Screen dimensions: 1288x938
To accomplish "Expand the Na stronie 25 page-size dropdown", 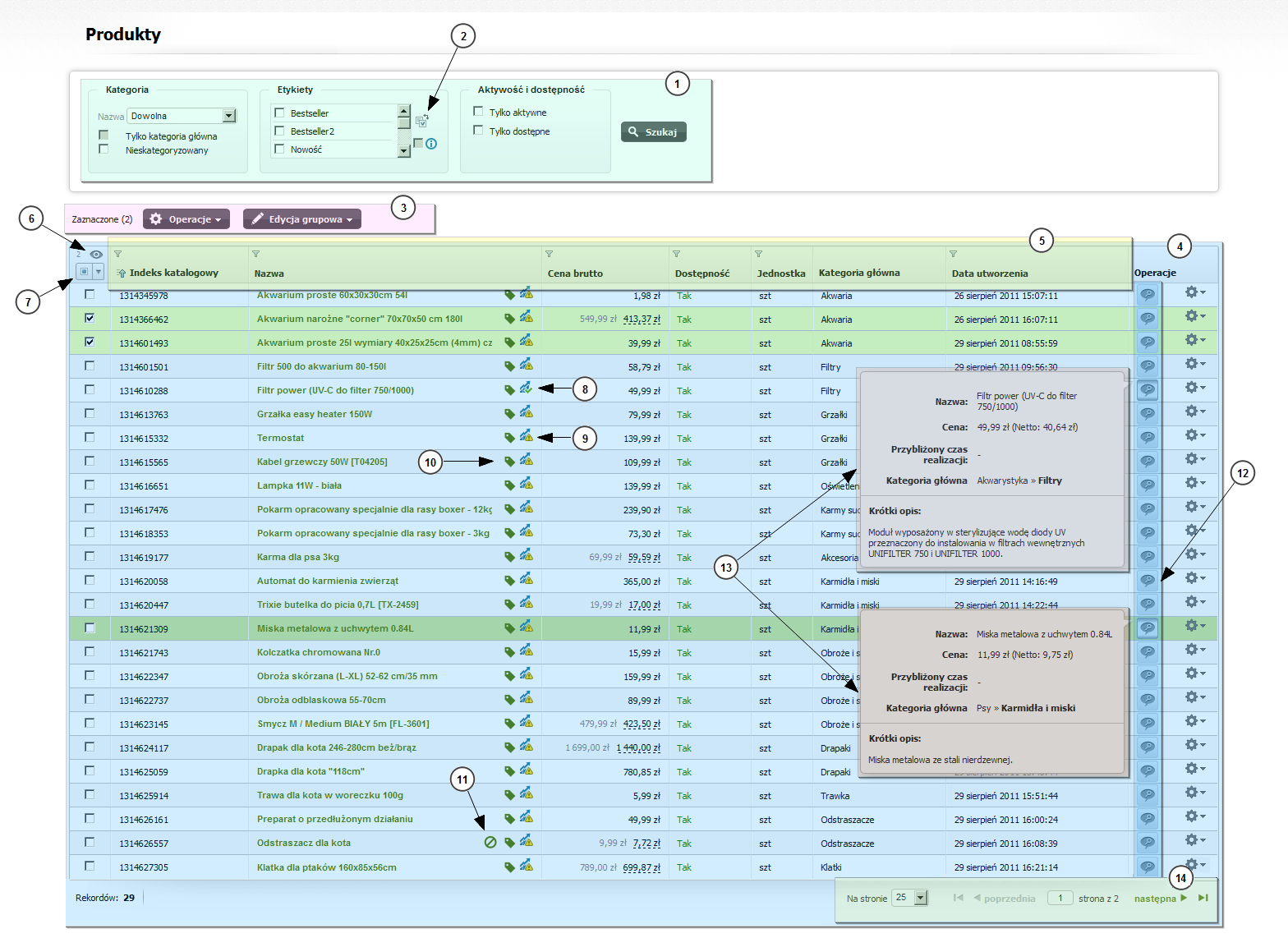I will pos(921,898).
